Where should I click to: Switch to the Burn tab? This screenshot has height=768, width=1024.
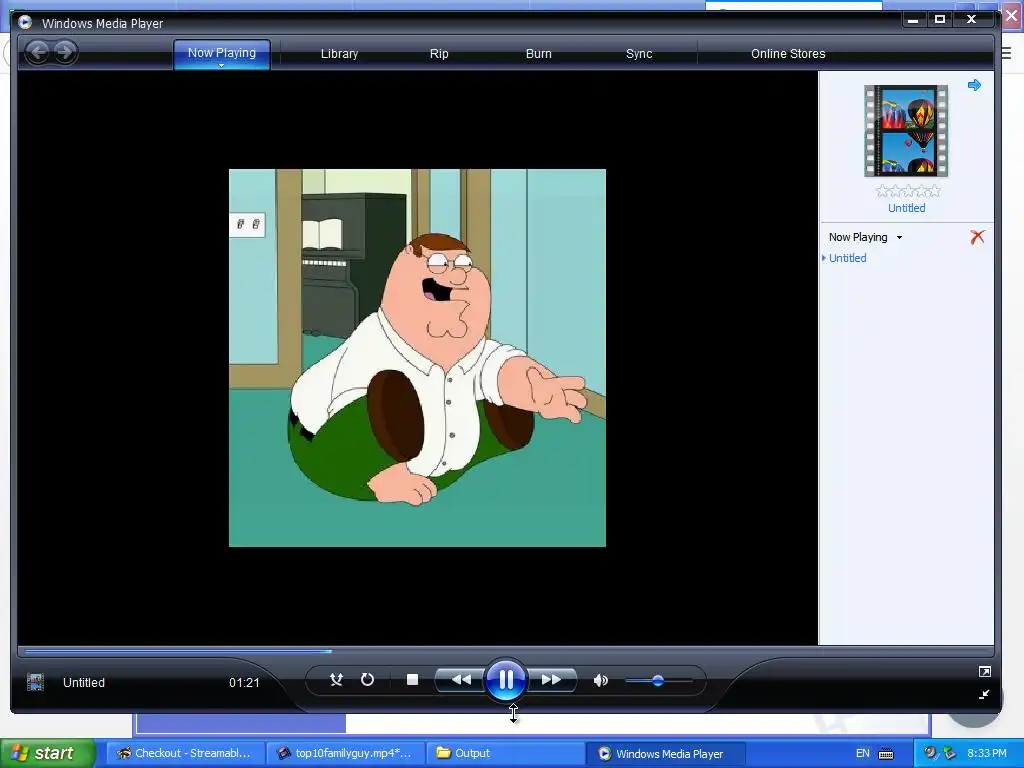(x=538, y=54)
